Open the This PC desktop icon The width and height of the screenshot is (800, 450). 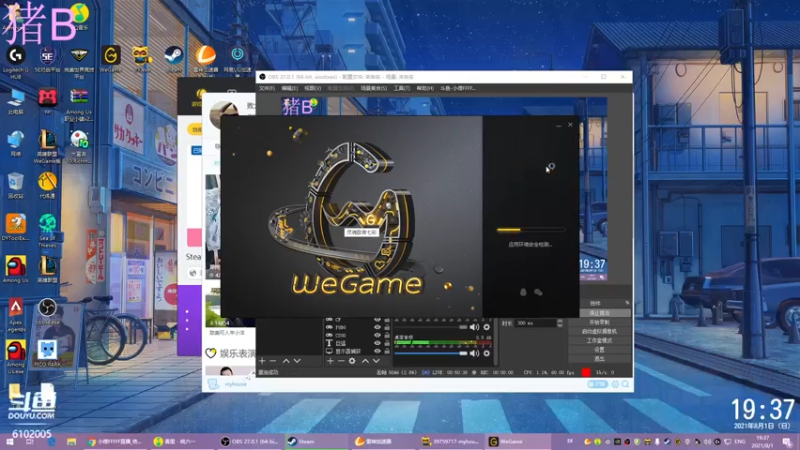tap(16, 101)
